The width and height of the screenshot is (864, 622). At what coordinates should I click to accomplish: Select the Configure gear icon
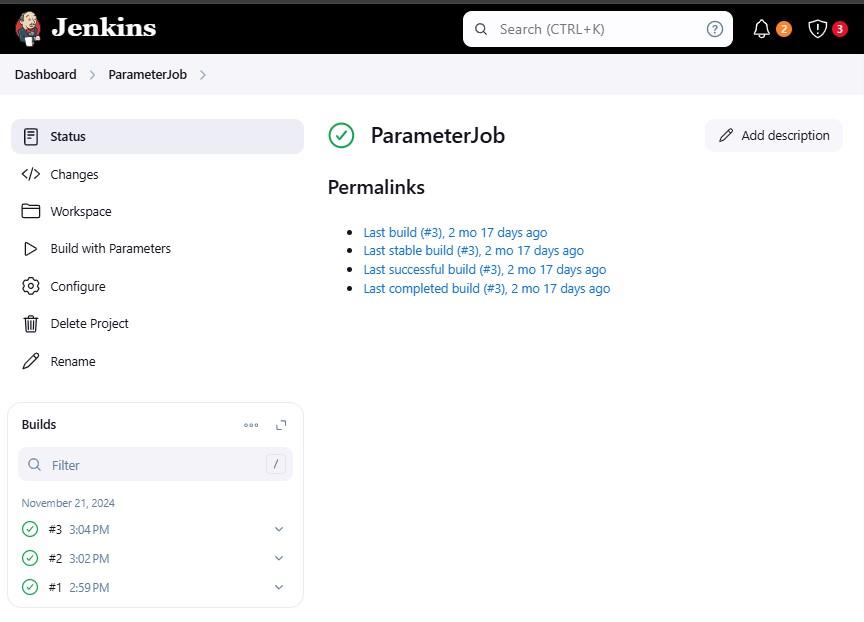(x=31, y=286)
